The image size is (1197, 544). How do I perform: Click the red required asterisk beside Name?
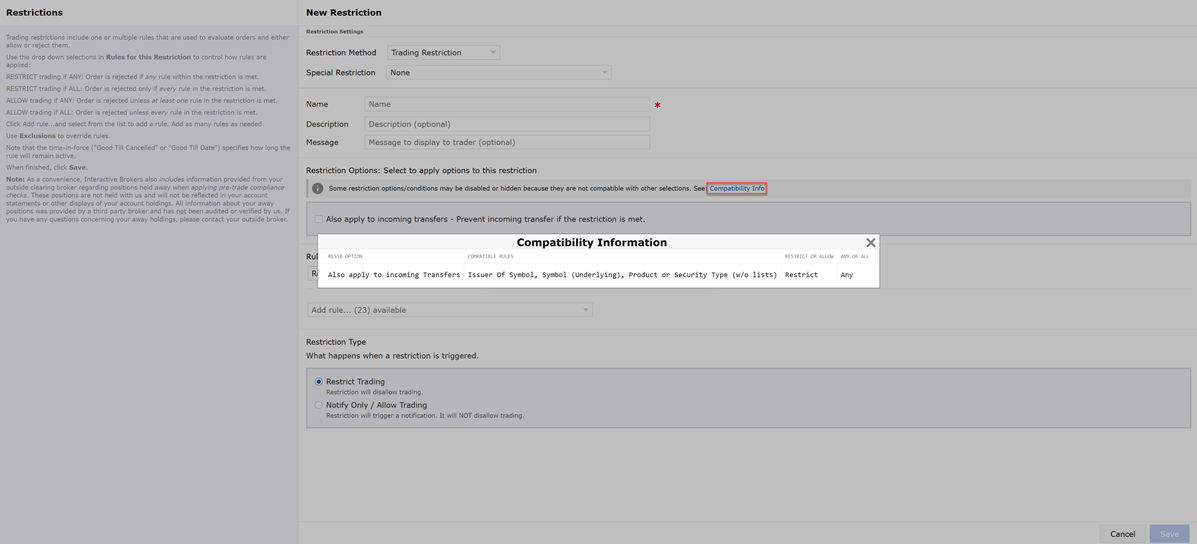657,105
